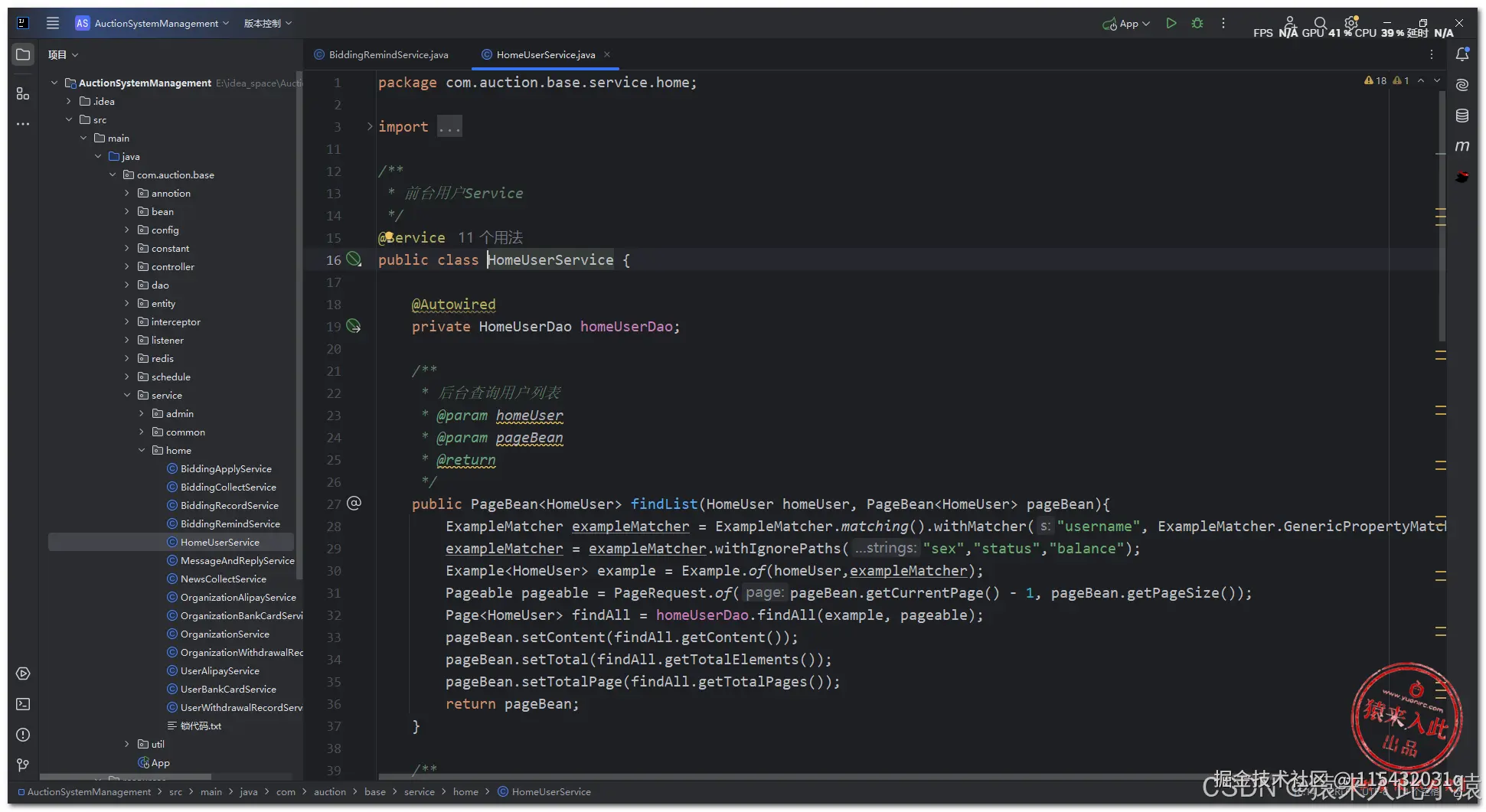Toggle the Project tool window folder icon
This screenshot has width=1486, height=812.
point(23,55)
